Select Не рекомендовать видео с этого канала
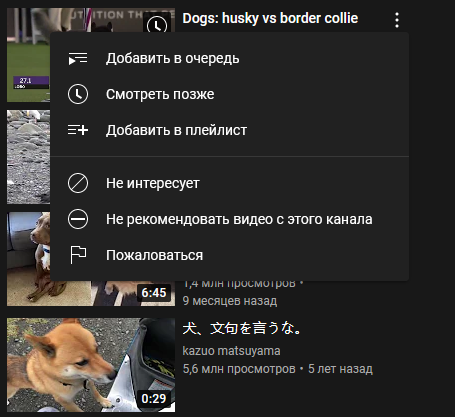 coord(230,219)
